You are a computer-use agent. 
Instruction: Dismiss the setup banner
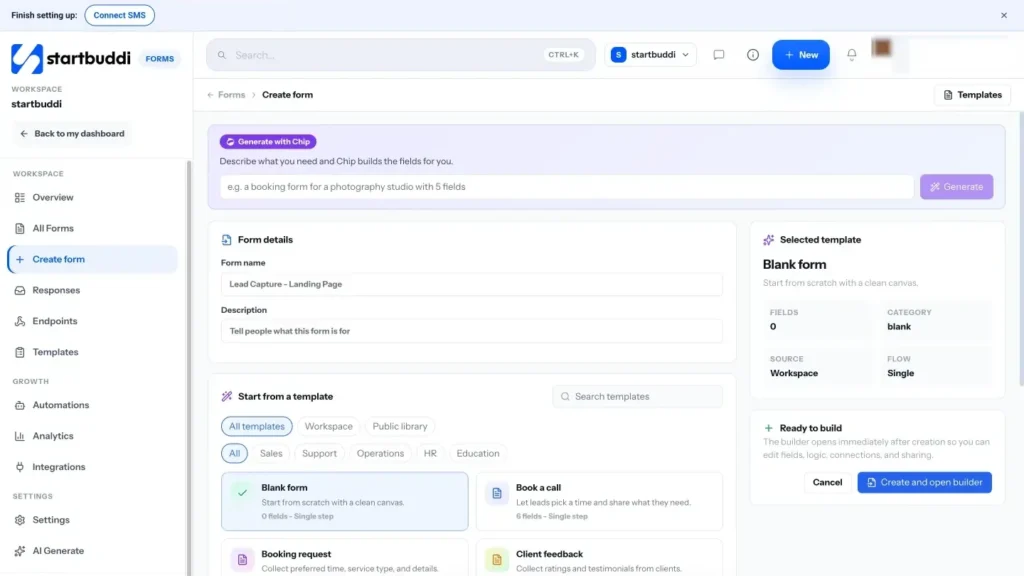pos(1004,15)
